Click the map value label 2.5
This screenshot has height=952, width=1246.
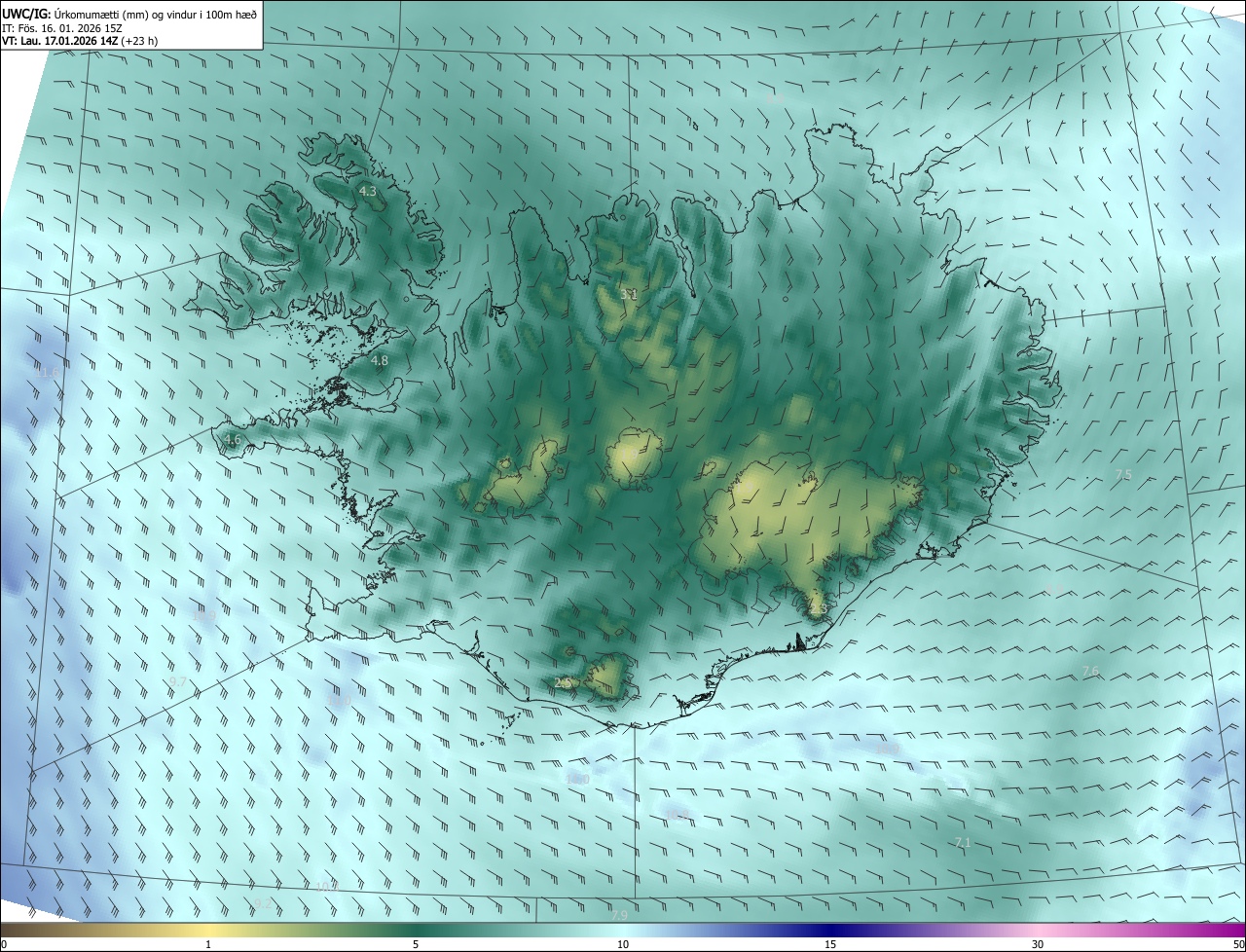pos(563,683)
